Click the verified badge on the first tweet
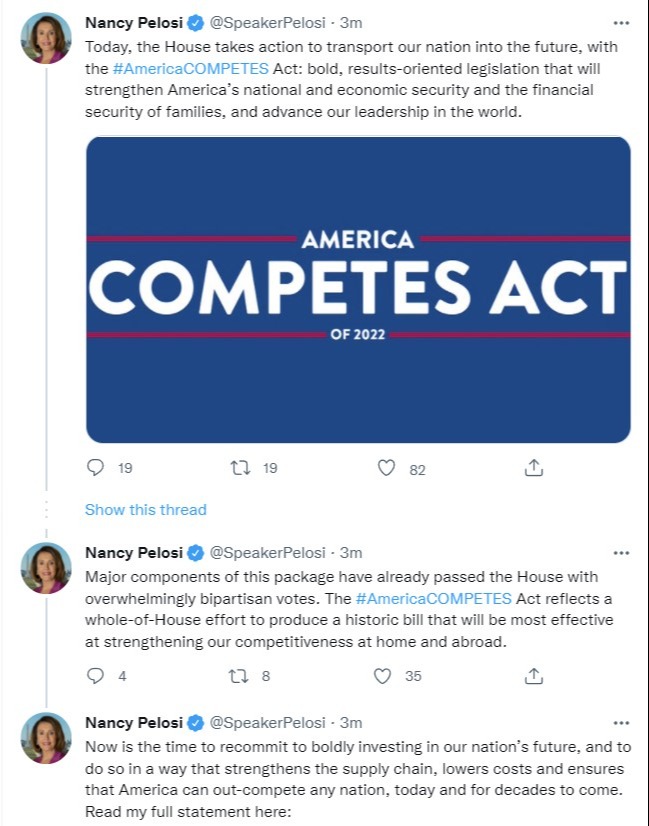 click(x=195, y=21)
